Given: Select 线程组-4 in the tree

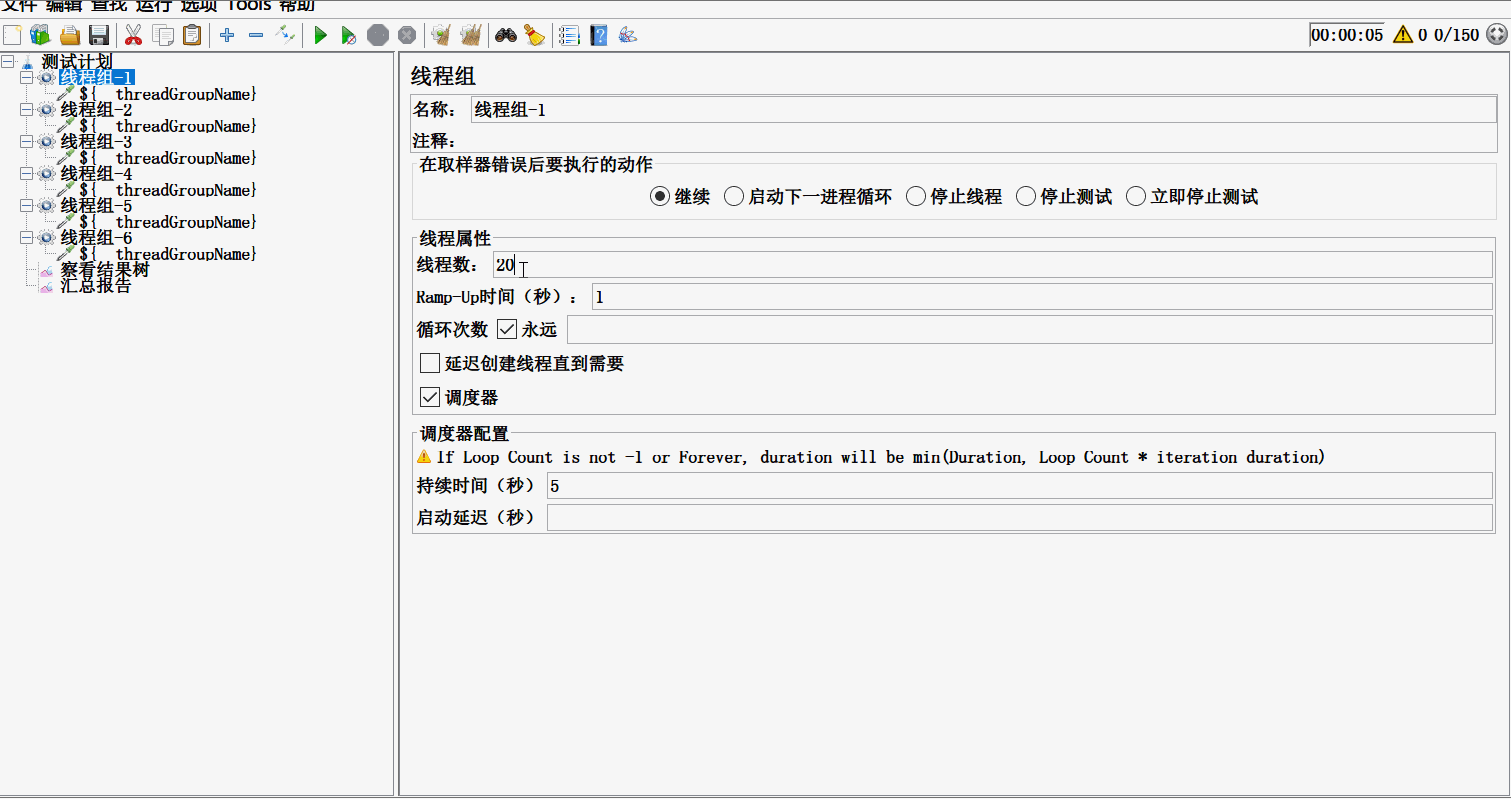Looking at the screenshot, I should (x=96, y=174).
